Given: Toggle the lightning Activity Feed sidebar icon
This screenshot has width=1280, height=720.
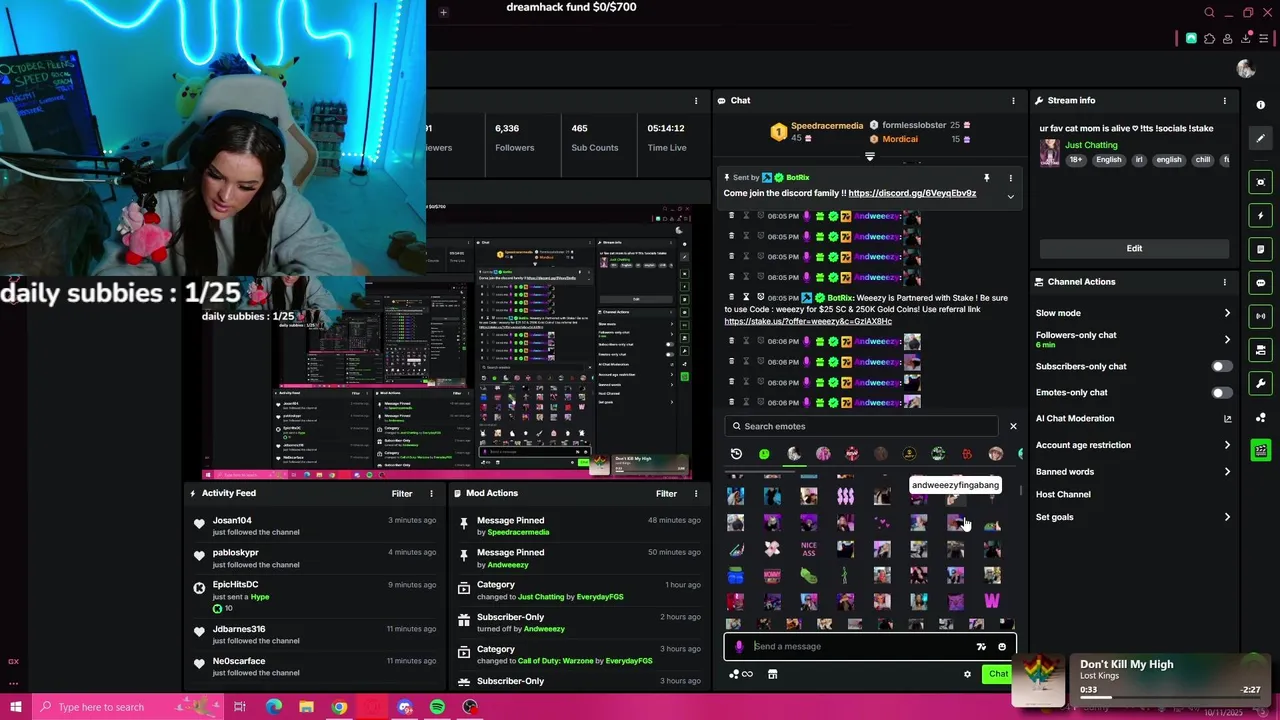Looking at the screenshot, I should [1261, 216].
